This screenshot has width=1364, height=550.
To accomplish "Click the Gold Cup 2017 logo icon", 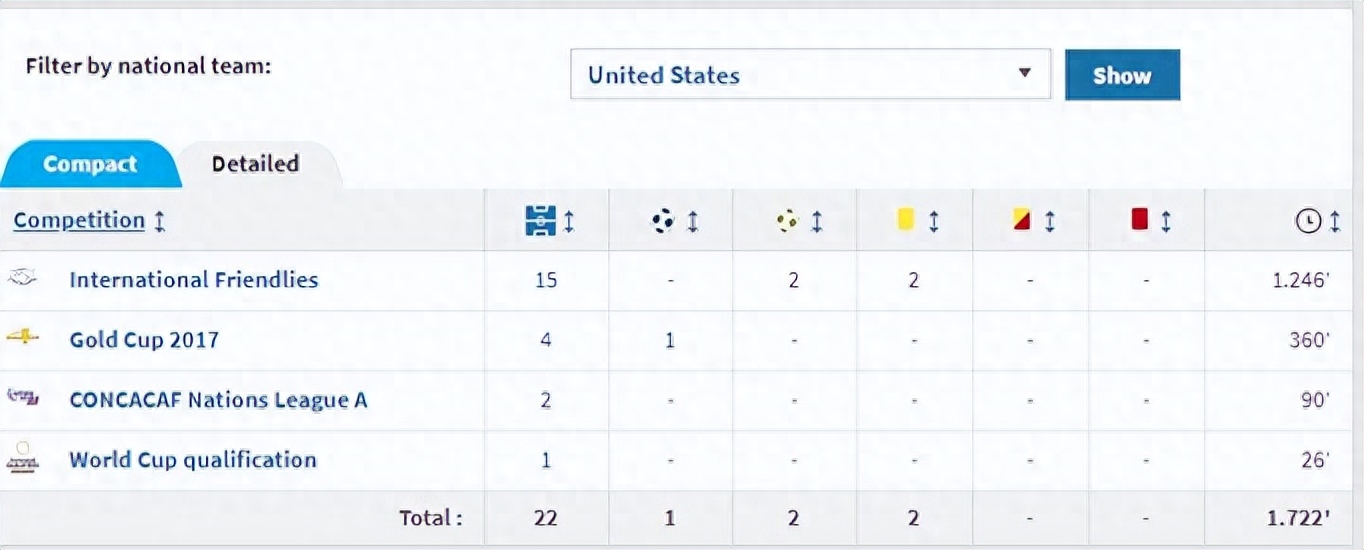I will click(22, 338).
